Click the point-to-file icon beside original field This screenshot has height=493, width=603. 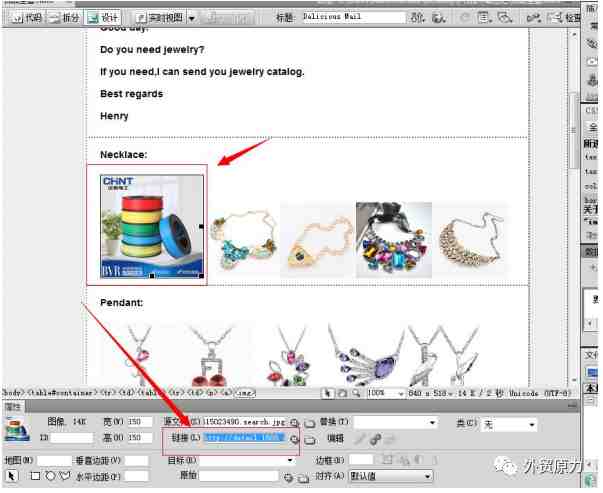click(x=288, y=478)
